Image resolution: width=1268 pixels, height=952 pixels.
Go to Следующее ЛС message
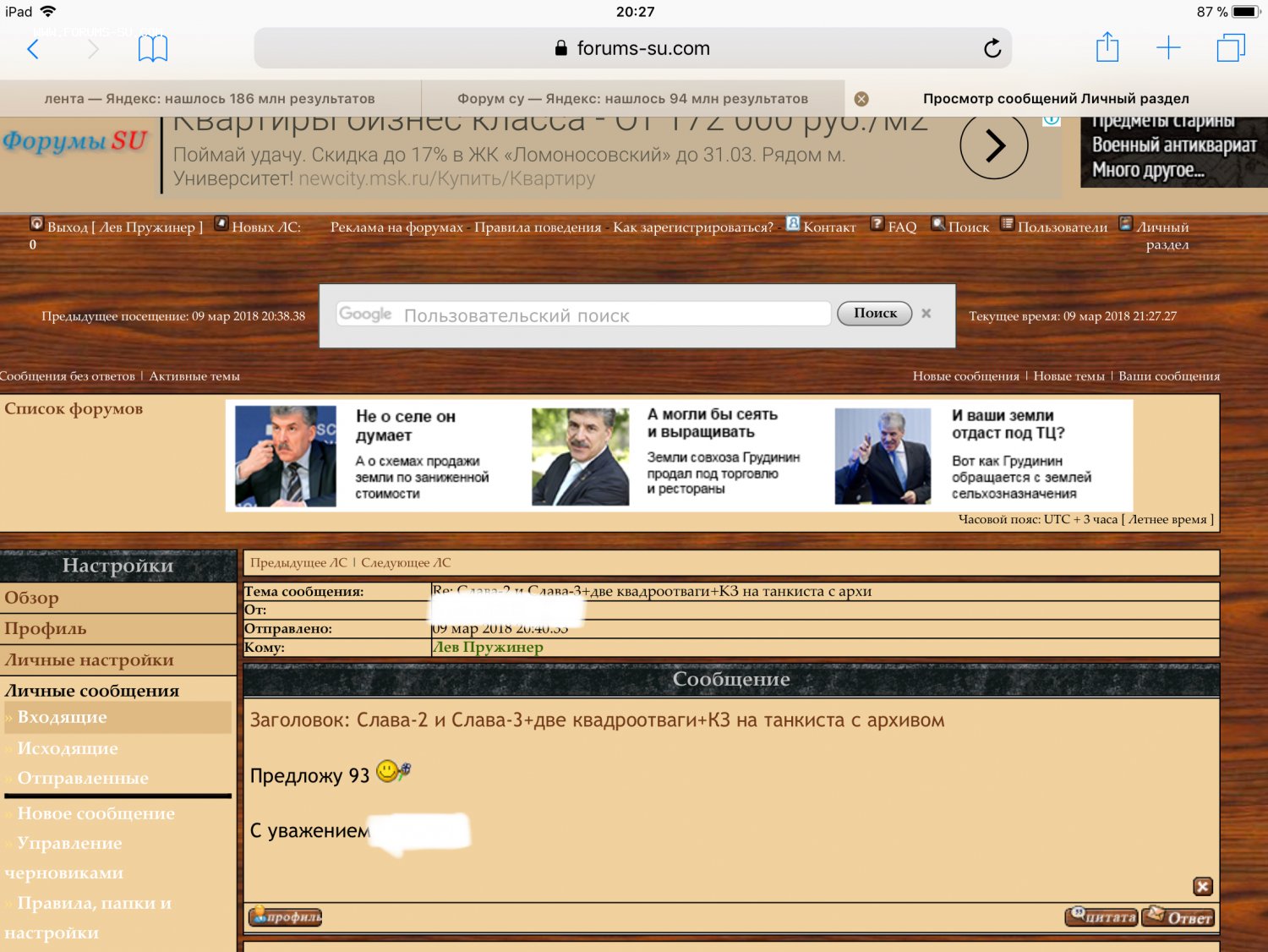[x=406, y=563]
